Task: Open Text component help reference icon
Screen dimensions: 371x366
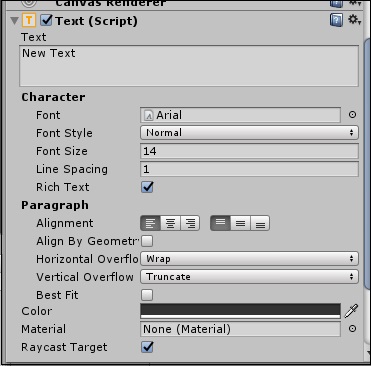Action: tap(336, 21)
